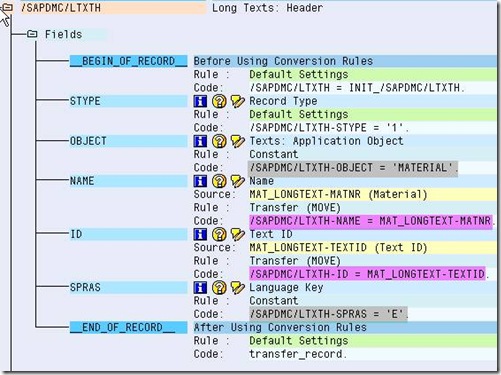Viewport: 501px width, 375px height.
Task: Click 'Record Type' label
Action: tap(283, 101)
